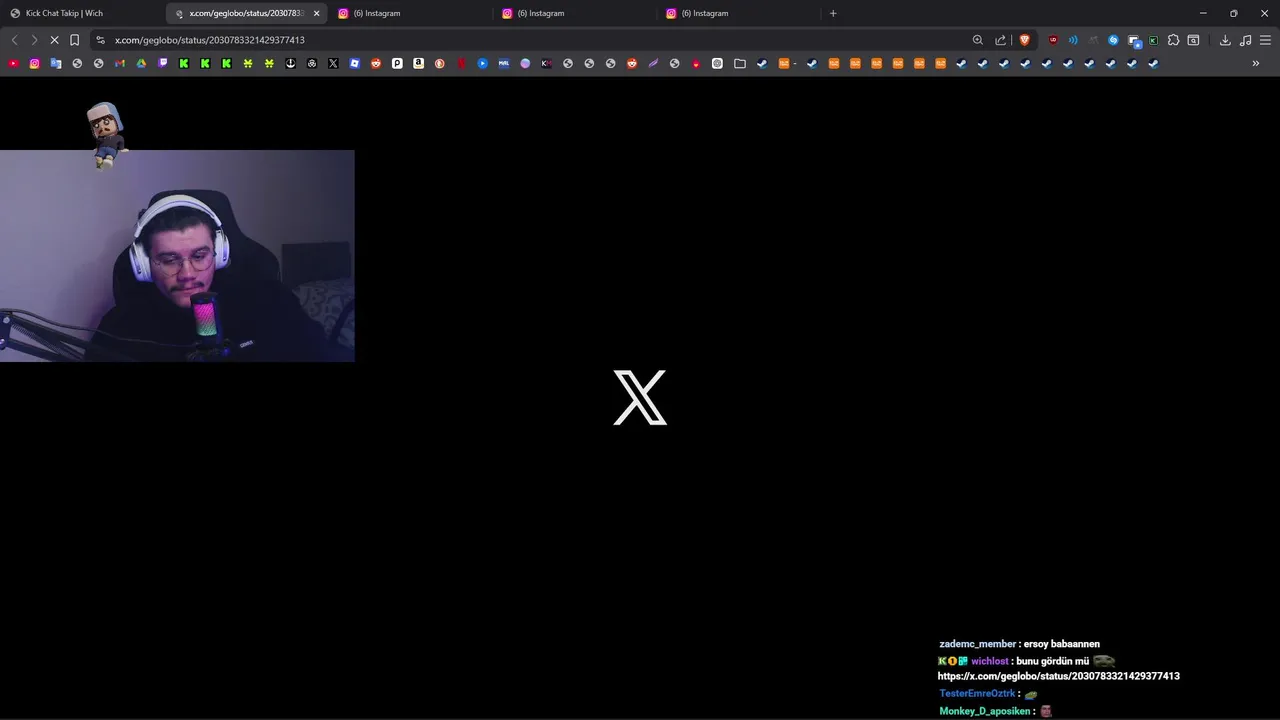Bookmark this page with the bookmark icon
This screenshot has width=1280, height=720.
pos(74,40)
